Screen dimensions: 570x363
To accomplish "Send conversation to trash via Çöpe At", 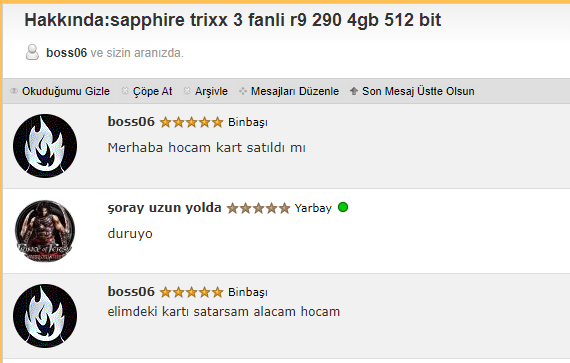I will click(x=152, y=91).
